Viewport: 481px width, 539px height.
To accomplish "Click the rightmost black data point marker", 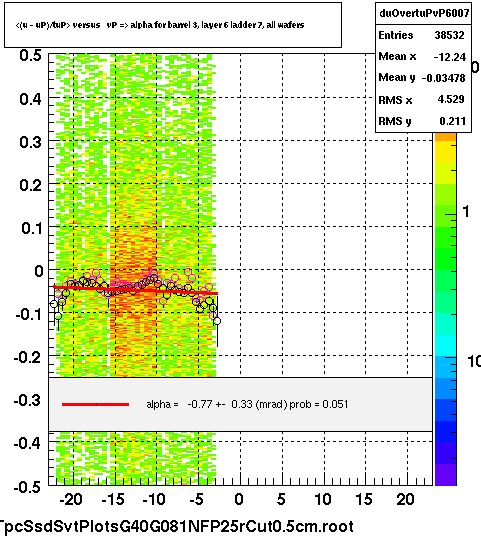I will coord(217,321).
